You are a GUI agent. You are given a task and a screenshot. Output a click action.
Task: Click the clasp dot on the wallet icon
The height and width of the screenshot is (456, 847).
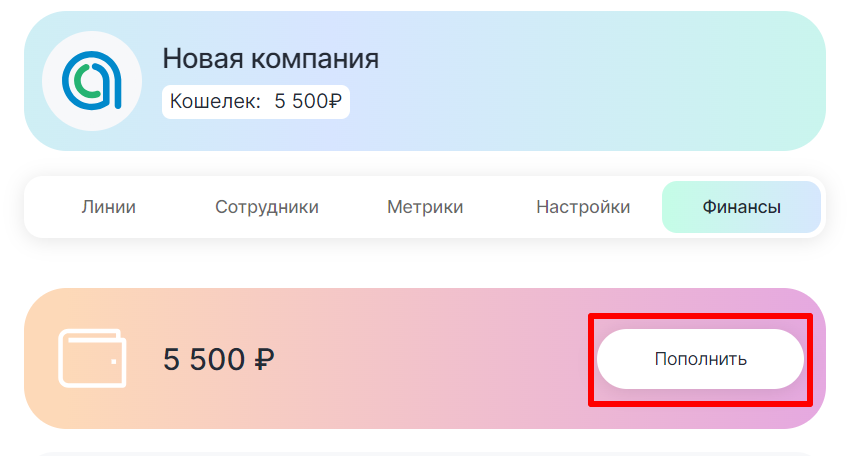point(114,361)
